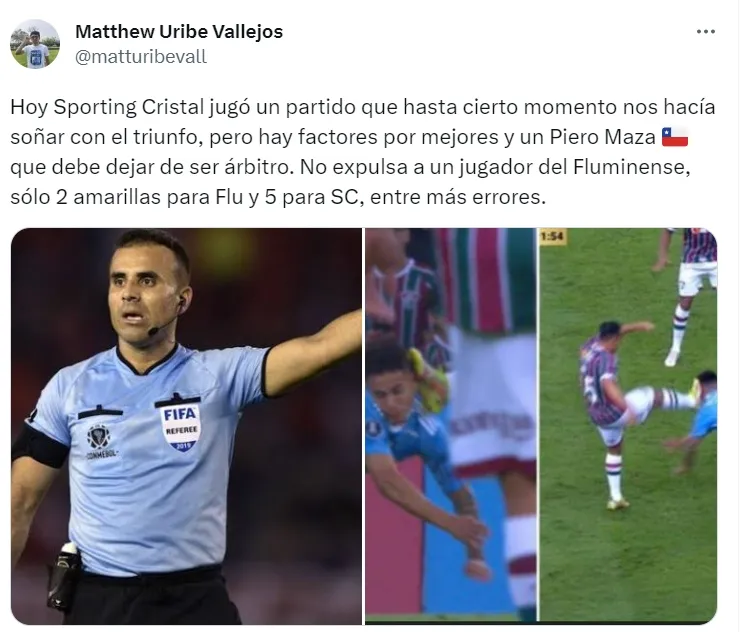Click the referee's black armband

pos(39,447)
